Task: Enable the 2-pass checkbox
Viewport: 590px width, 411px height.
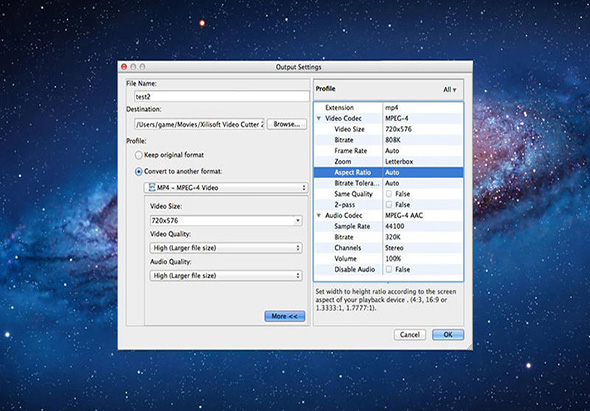Action: point(389,204)
